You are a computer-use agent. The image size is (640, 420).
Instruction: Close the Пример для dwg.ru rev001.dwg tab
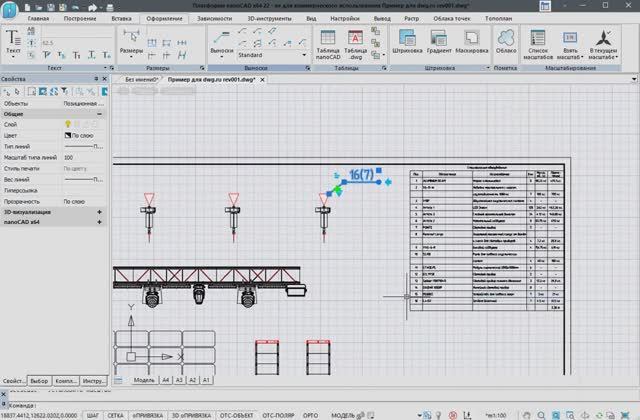(262, 80)
